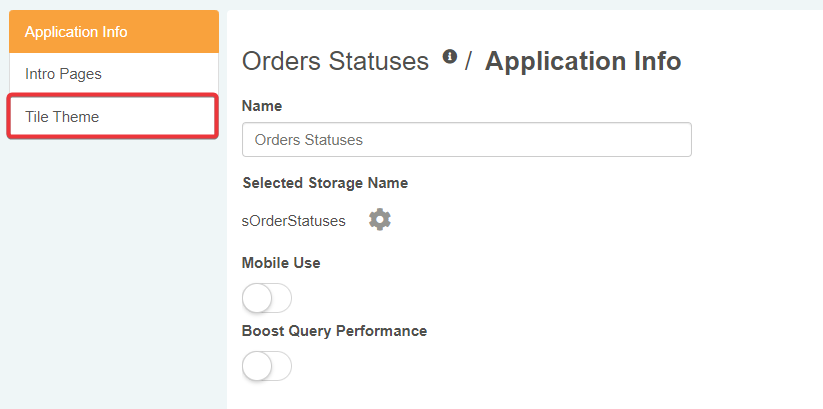Screen dimensions: 823x409
Task: Click empty sidebar area below Tile Theme
Action: [113, 270]
